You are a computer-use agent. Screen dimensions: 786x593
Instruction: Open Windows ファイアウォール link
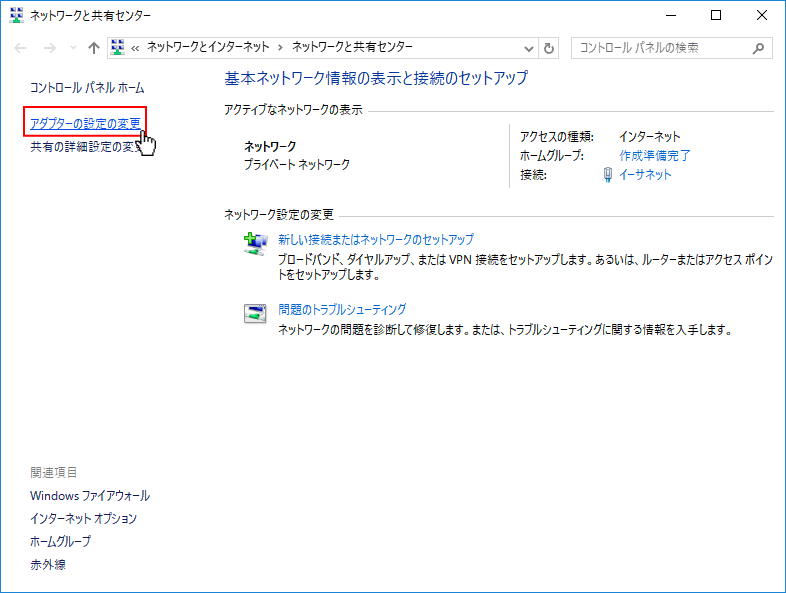click(x=90, y=495)
